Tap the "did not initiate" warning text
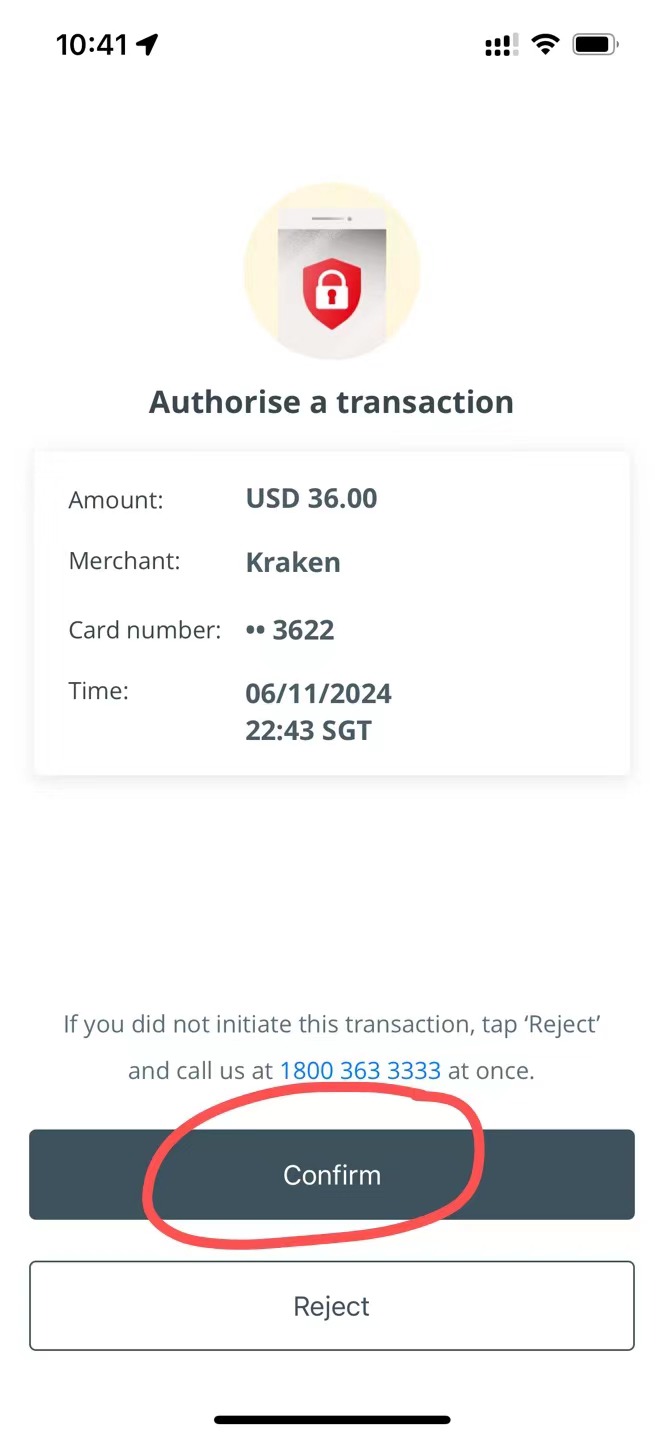The width and height of the screenshot is (664, 1438). [x=331, y=1024]
